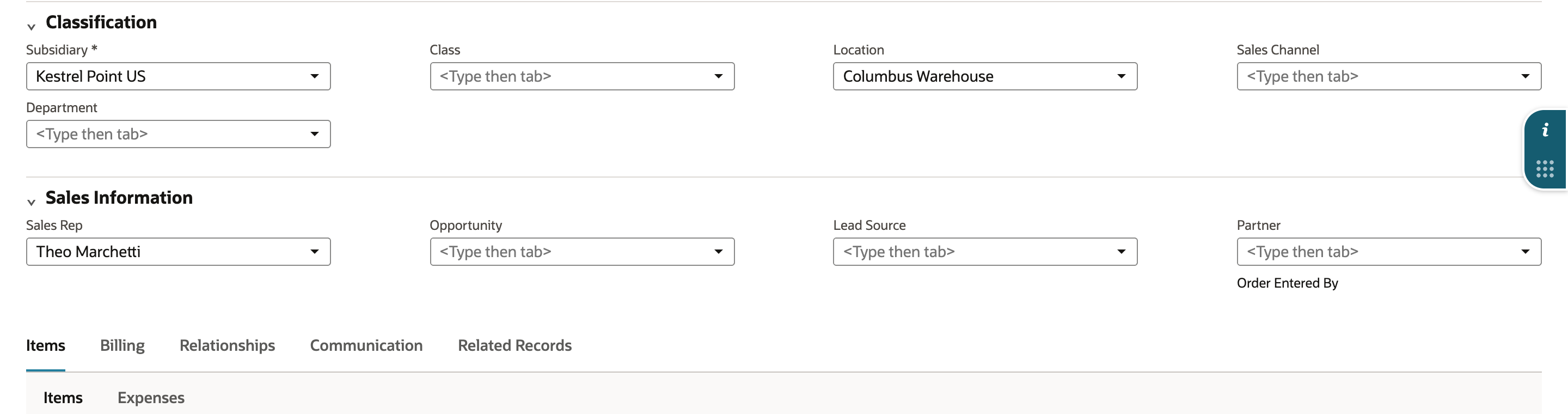Open the Sales Channel dropdown arrow
1568x414 pixels.
[x=1526, y=76]
